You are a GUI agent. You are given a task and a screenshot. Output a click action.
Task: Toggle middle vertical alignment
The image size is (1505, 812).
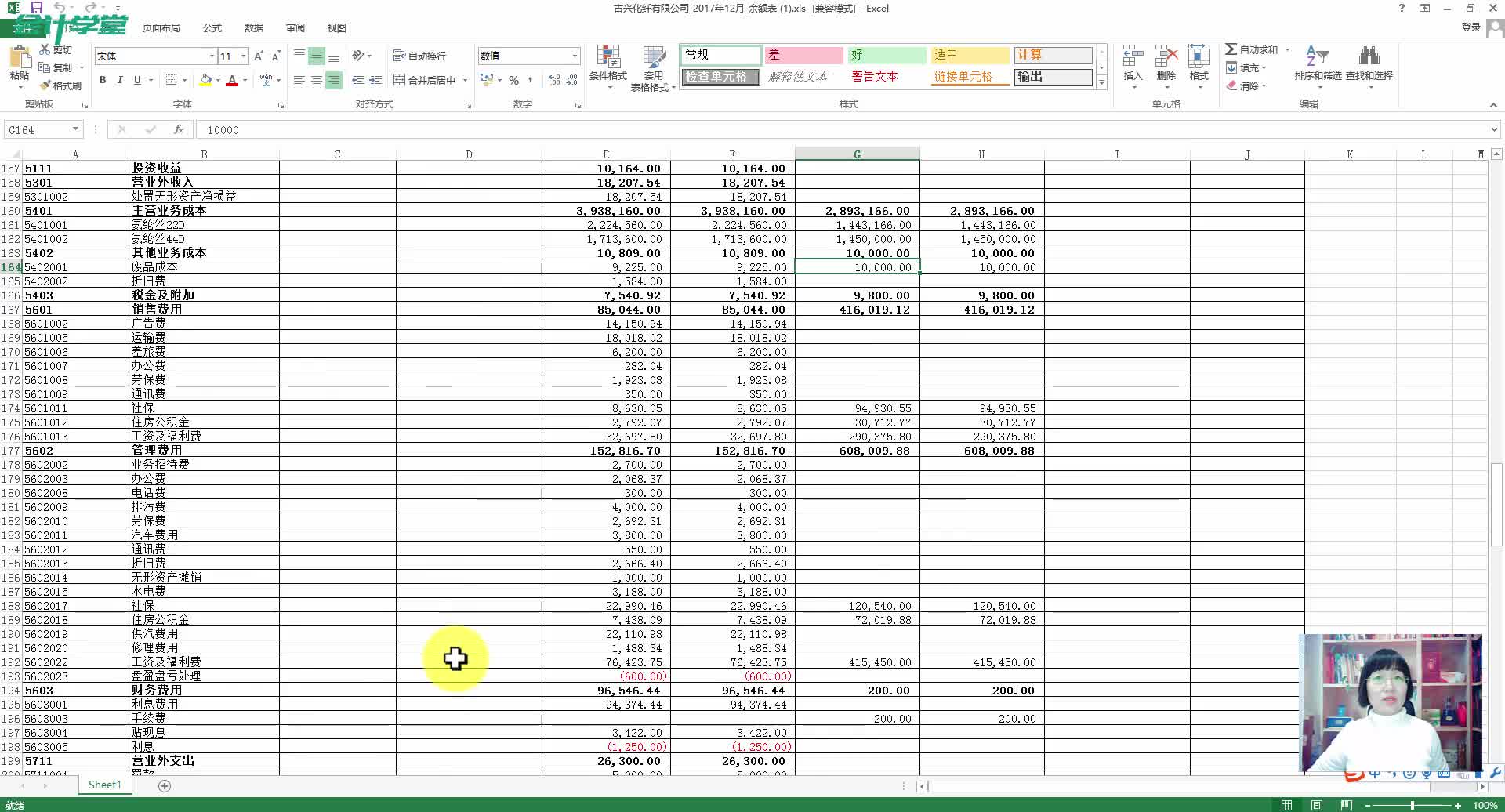(317, 56)
